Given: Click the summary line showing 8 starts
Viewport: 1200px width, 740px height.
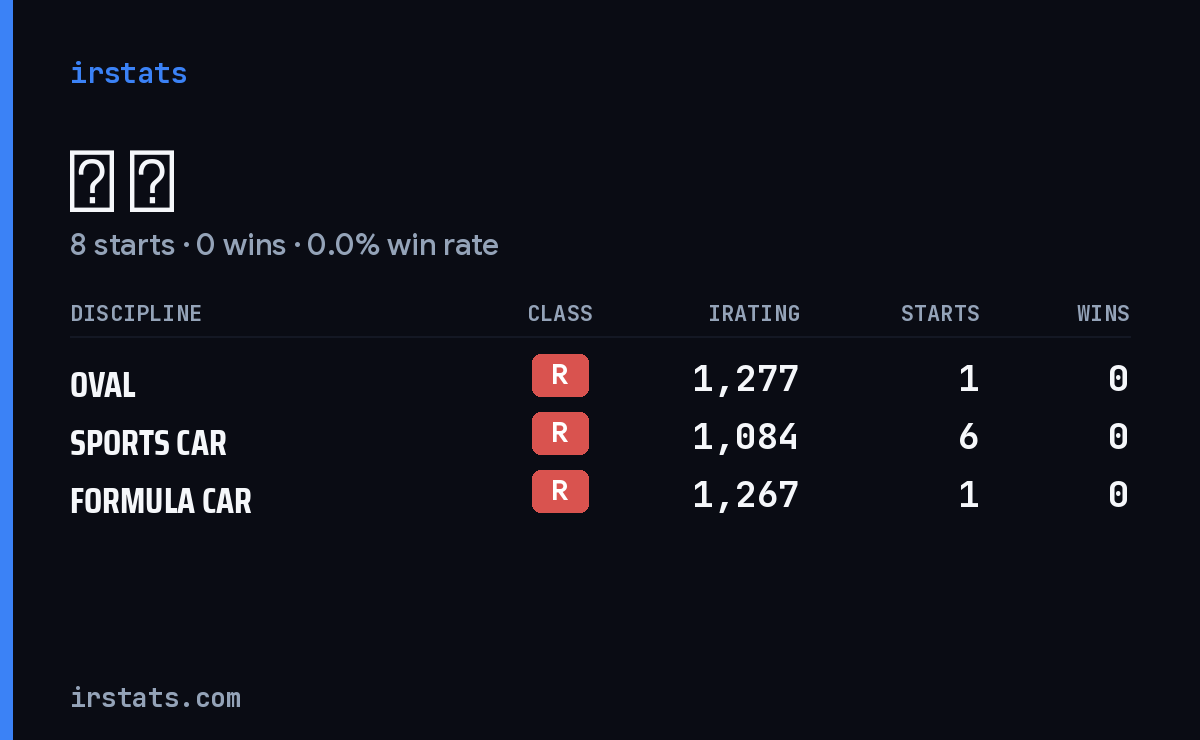Looking at the screenshot, I should (x=284, y=244).
